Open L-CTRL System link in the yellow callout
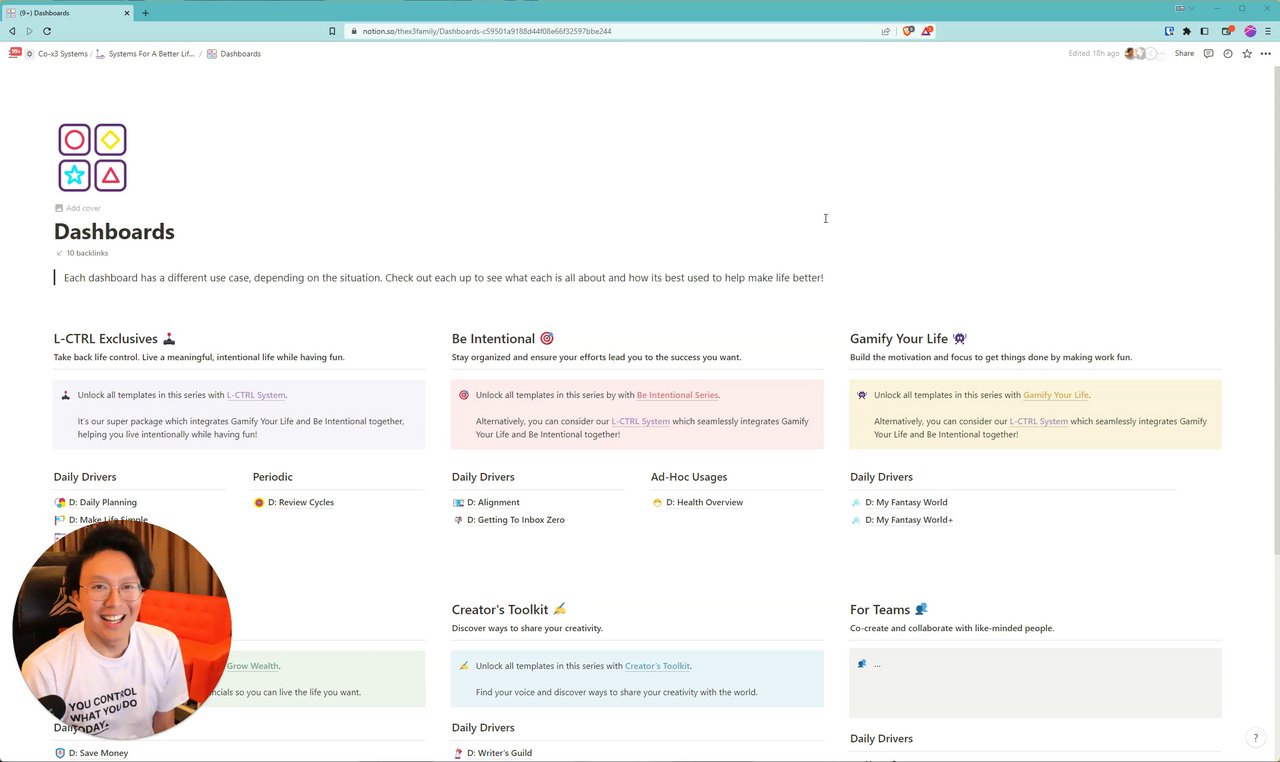This screenshot has width=1280, height=762. pyautogui.click(x=1038, y=421)
